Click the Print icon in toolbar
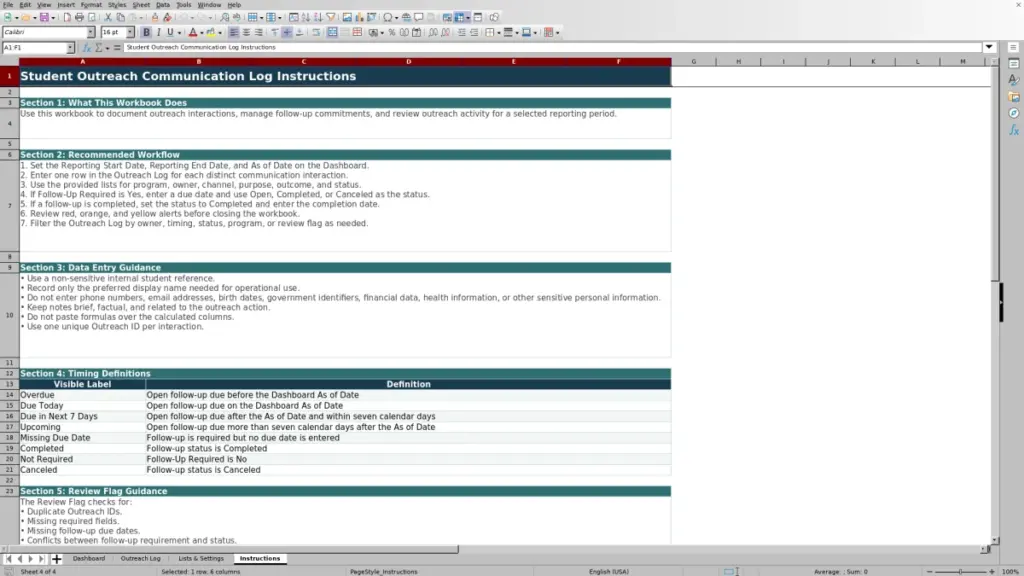 79,17
